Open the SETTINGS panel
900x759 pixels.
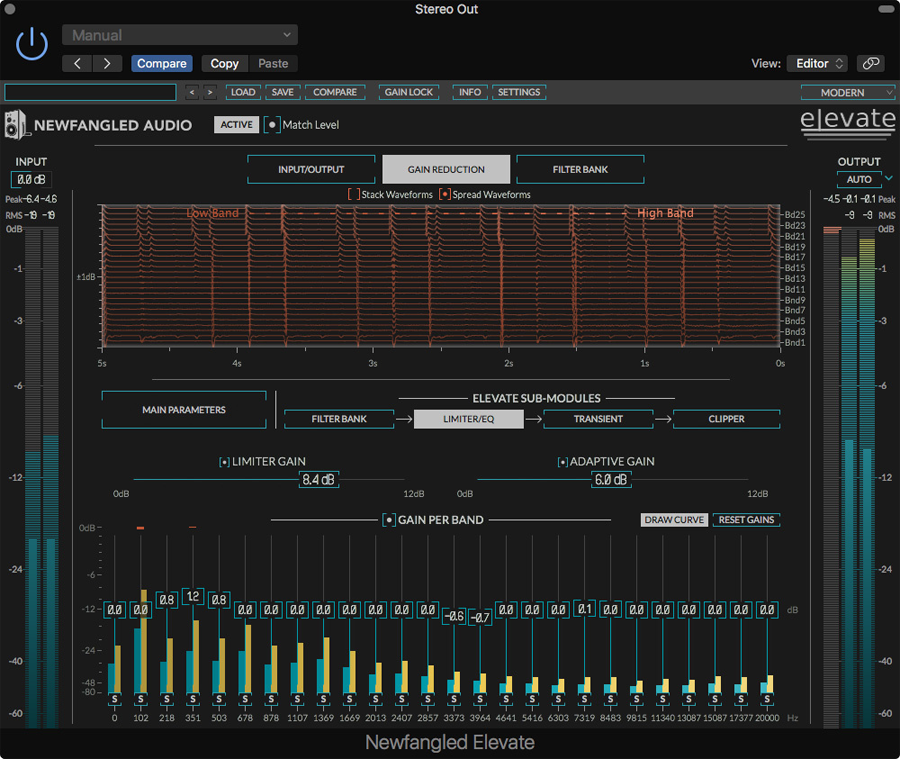point(519,92)
